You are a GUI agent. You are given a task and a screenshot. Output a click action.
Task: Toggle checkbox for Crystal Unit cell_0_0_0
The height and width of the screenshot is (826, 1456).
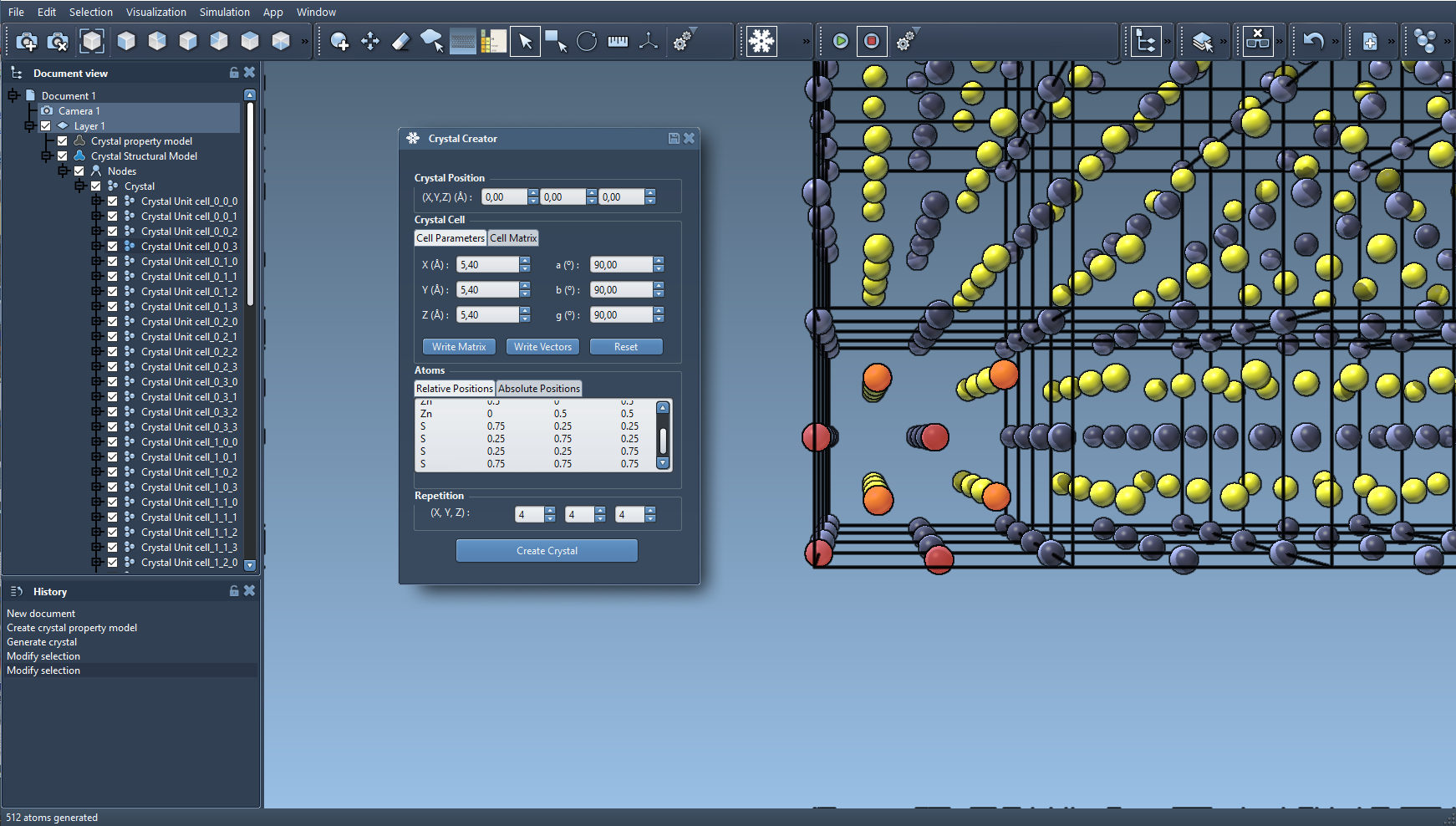[113, 201]
